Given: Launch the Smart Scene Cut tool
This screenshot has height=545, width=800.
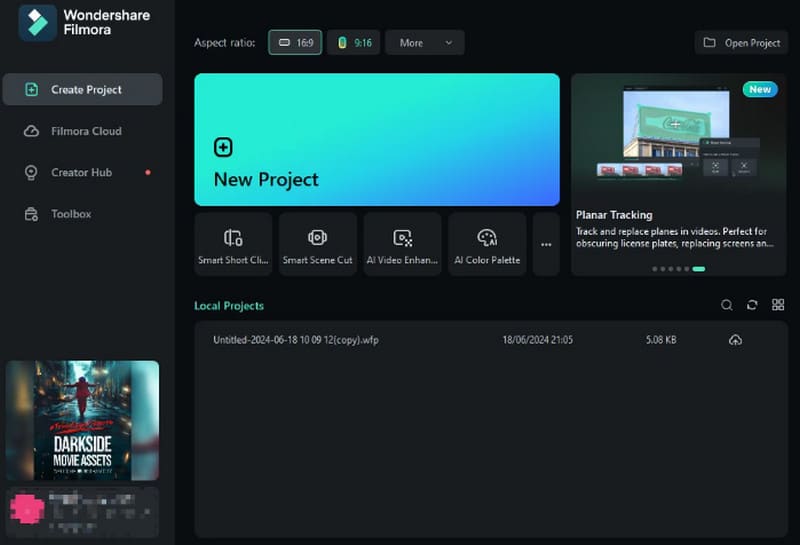Looking at the screenshot, I should pyautogui.click(x=317, y=243).
